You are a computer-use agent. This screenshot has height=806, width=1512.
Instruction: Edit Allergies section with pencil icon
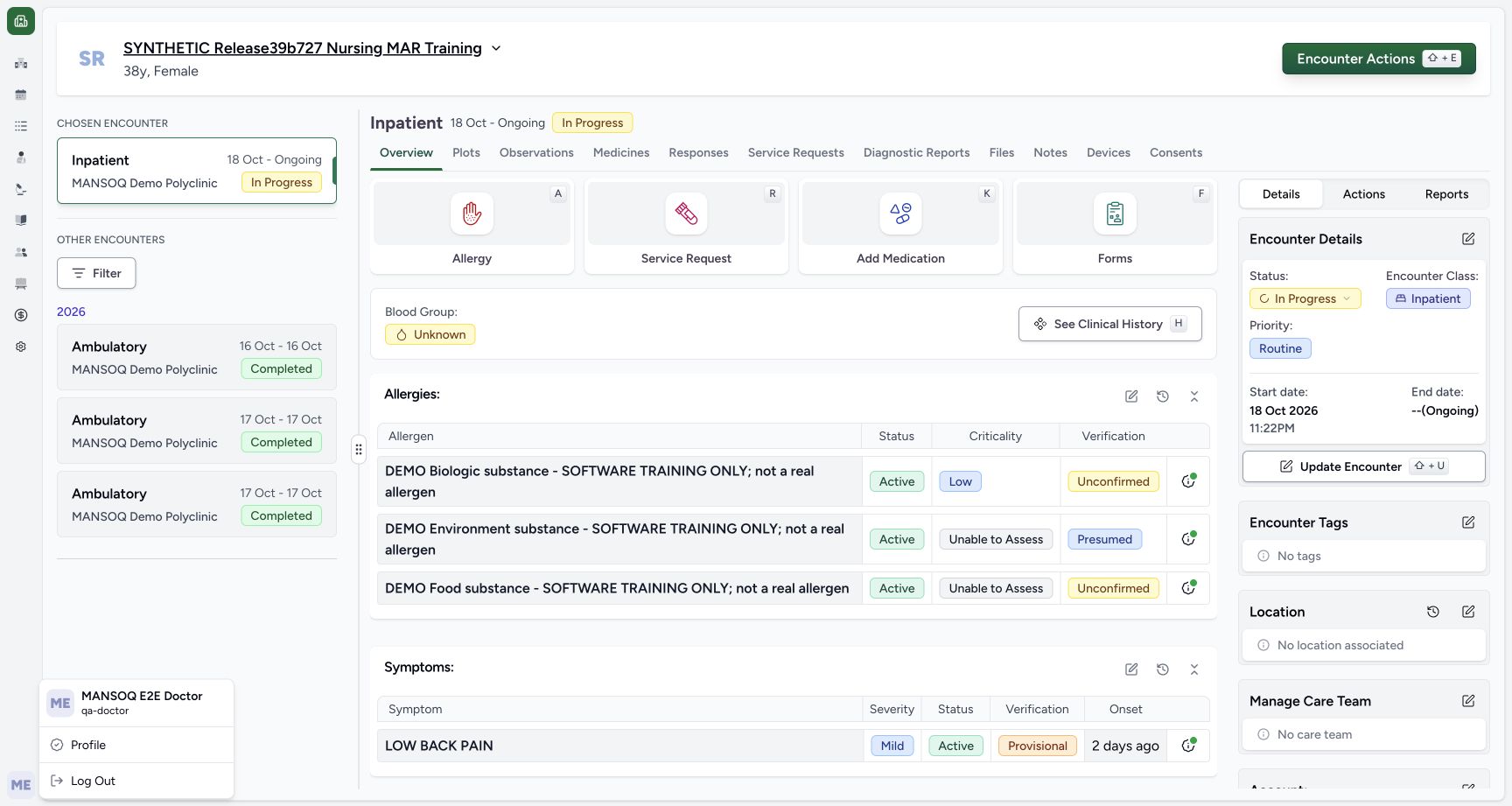(x=1131, y=396)
